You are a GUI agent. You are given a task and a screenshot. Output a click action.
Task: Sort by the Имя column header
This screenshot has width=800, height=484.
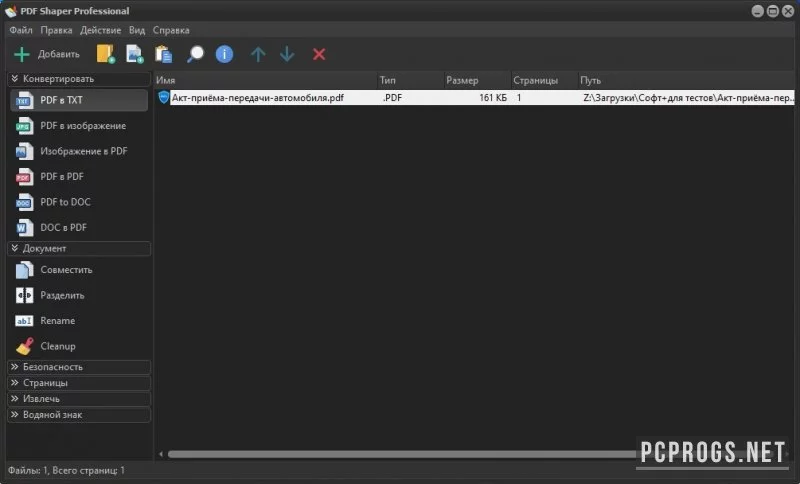point(265,80)
